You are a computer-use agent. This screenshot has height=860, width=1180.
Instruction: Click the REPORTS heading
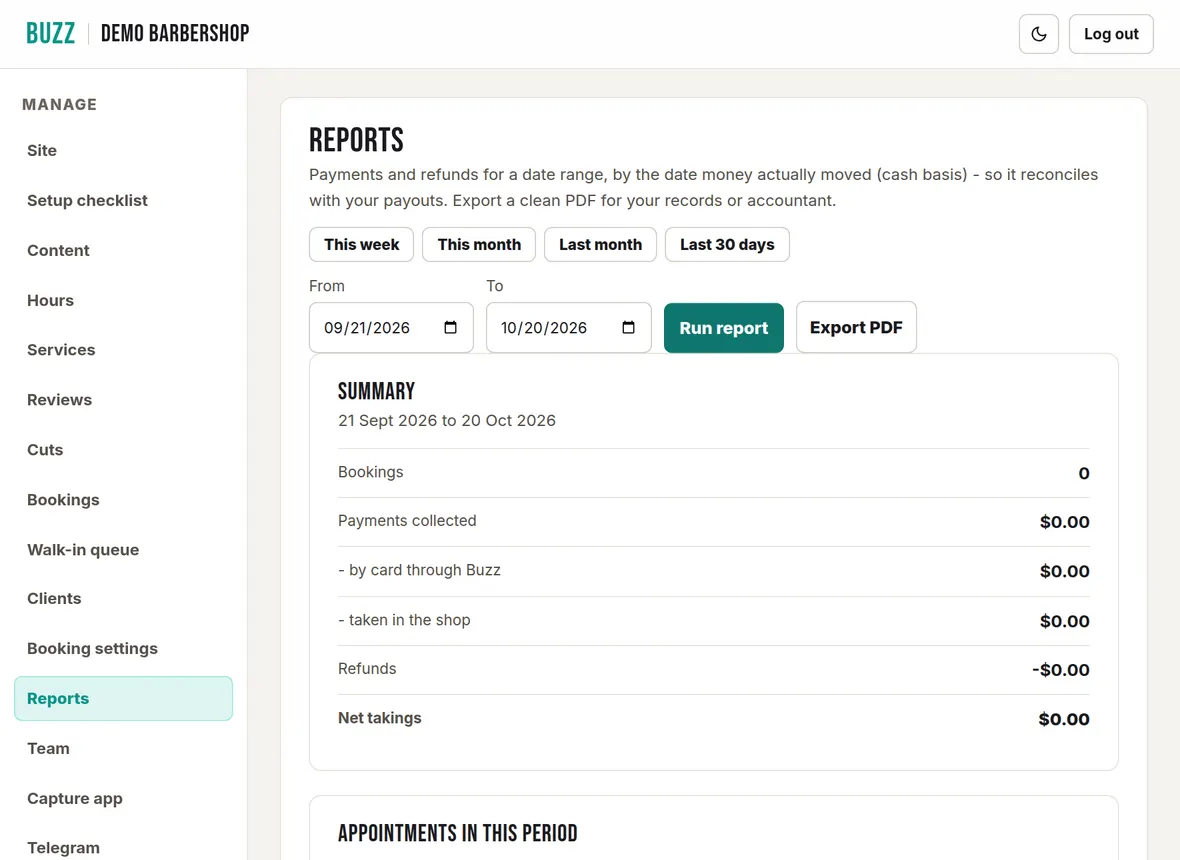pos(356,140)
